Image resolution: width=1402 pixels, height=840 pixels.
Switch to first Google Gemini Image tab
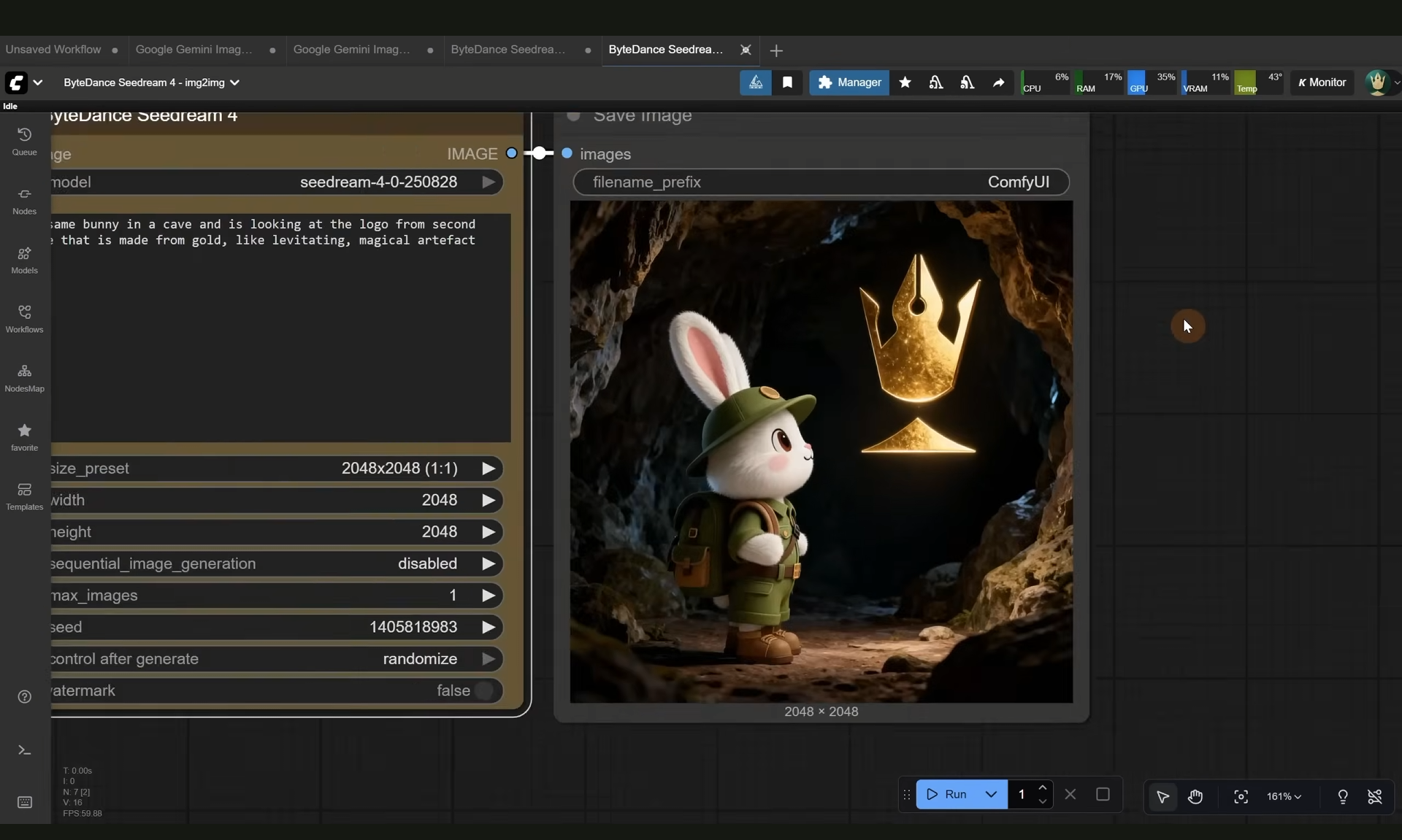(194, 50)
